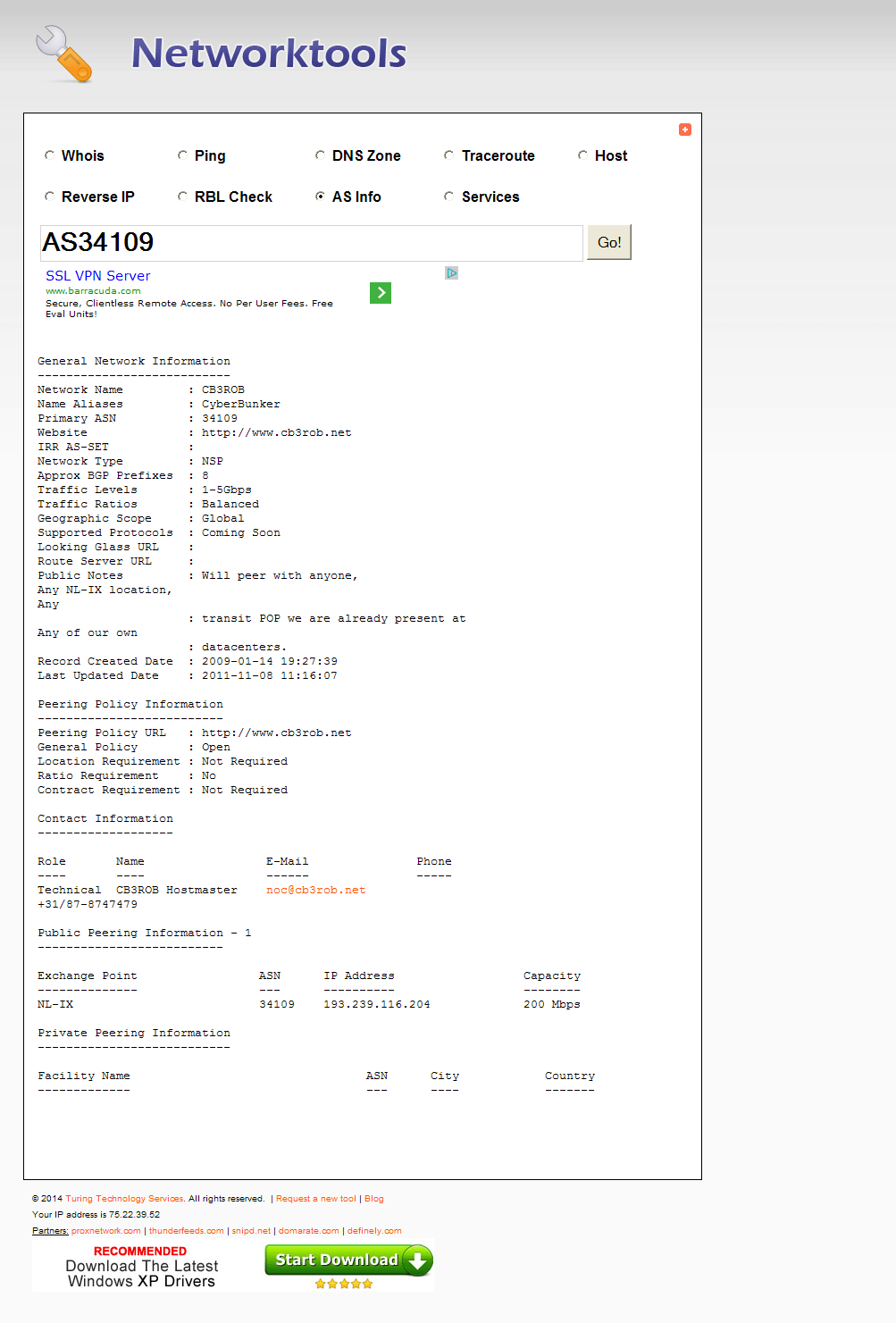This screenshot has width=896, height=1323.
Task: Click the five-star rating under Start Download
Action: (344, 1284)
